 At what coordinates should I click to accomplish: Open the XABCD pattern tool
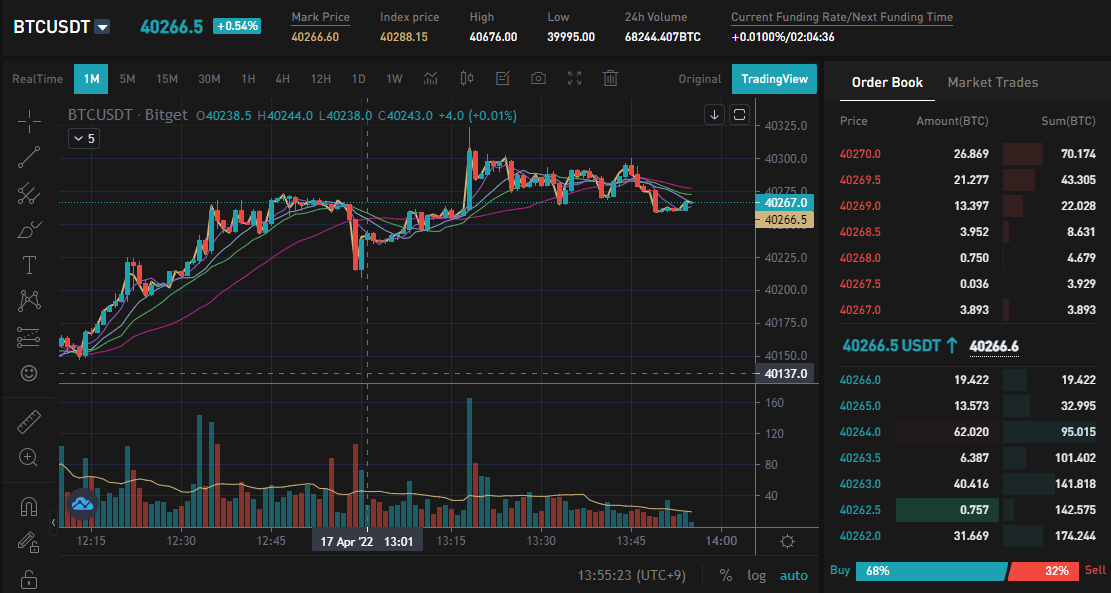click(x=29, y=301)
